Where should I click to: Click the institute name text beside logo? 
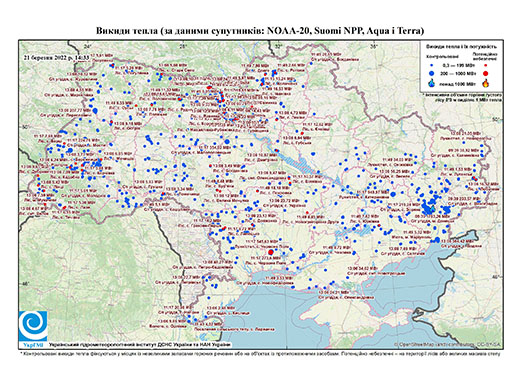click(x=139, y=344)
